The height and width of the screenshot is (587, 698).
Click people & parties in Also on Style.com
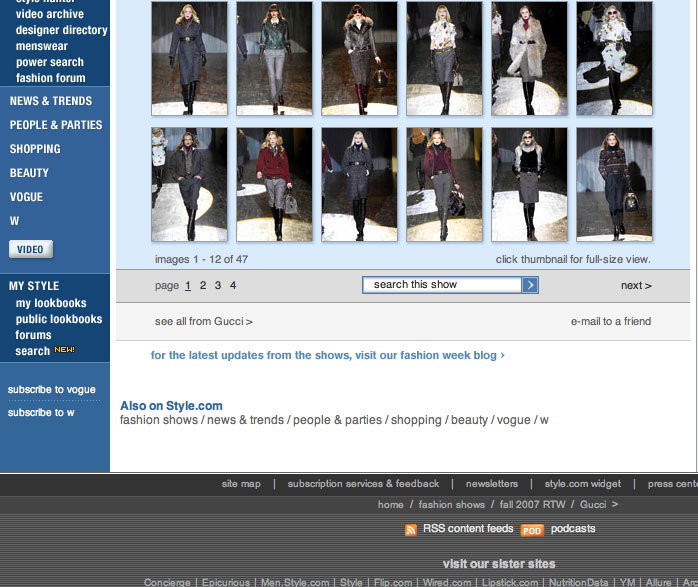337,420
